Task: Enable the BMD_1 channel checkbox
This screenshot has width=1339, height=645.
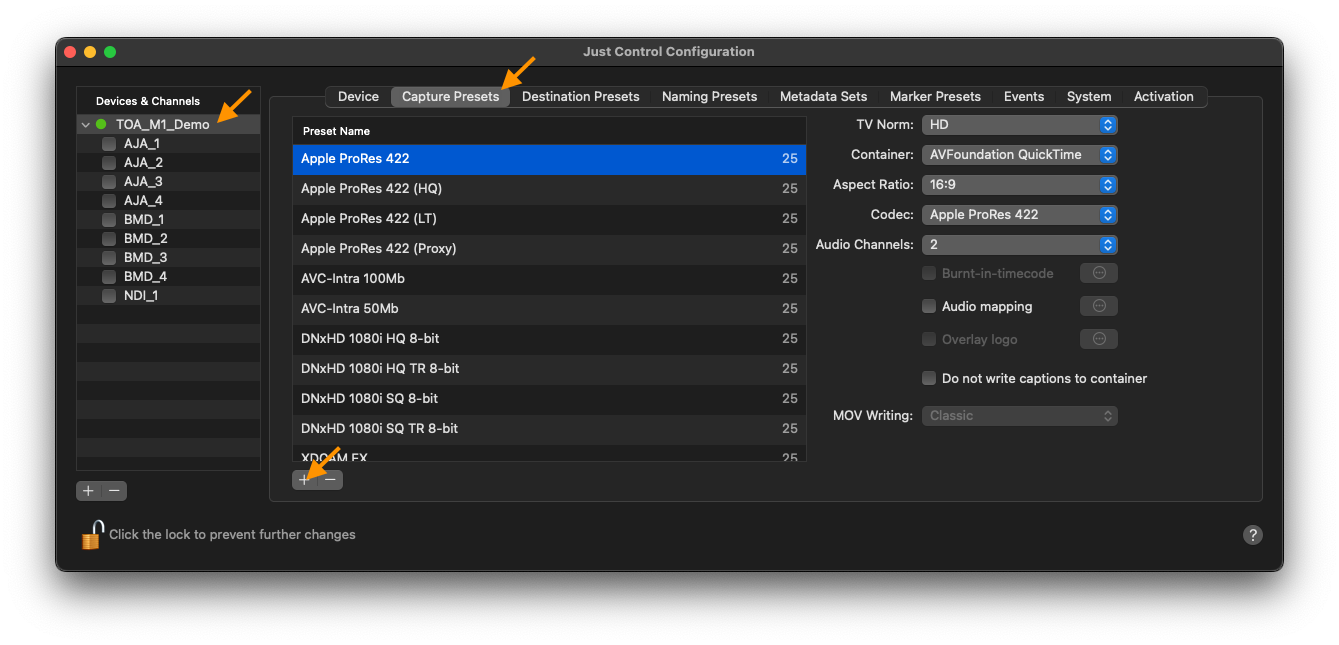Action: point(109,220)
